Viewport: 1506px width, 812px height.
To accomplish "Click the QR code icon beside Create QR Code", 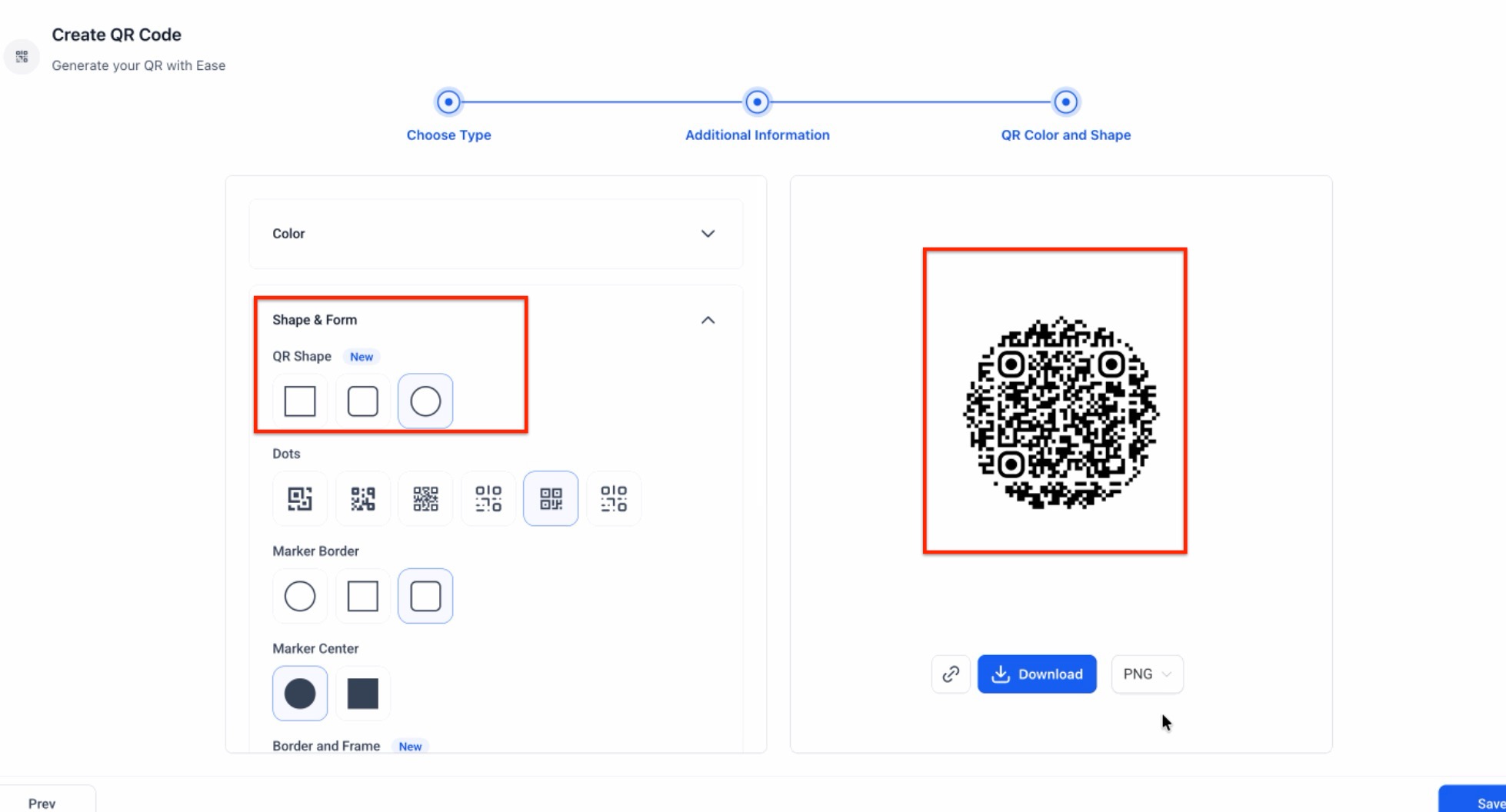I will (x=22, y=57).
